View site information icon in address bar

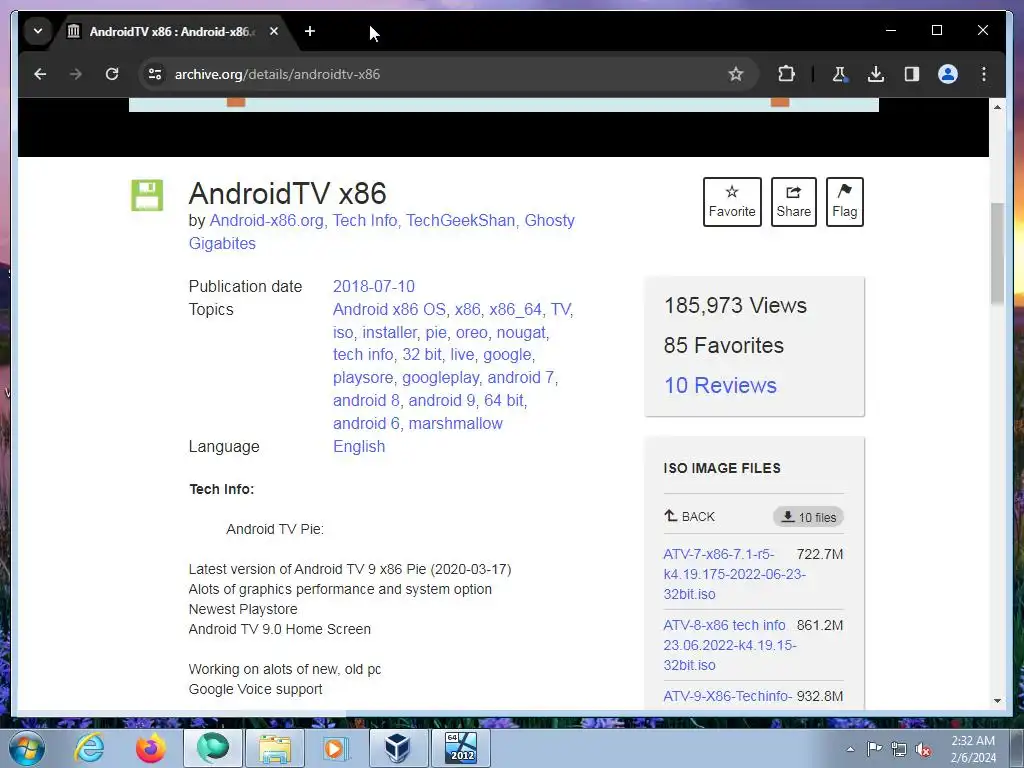(x=155, y=74)
